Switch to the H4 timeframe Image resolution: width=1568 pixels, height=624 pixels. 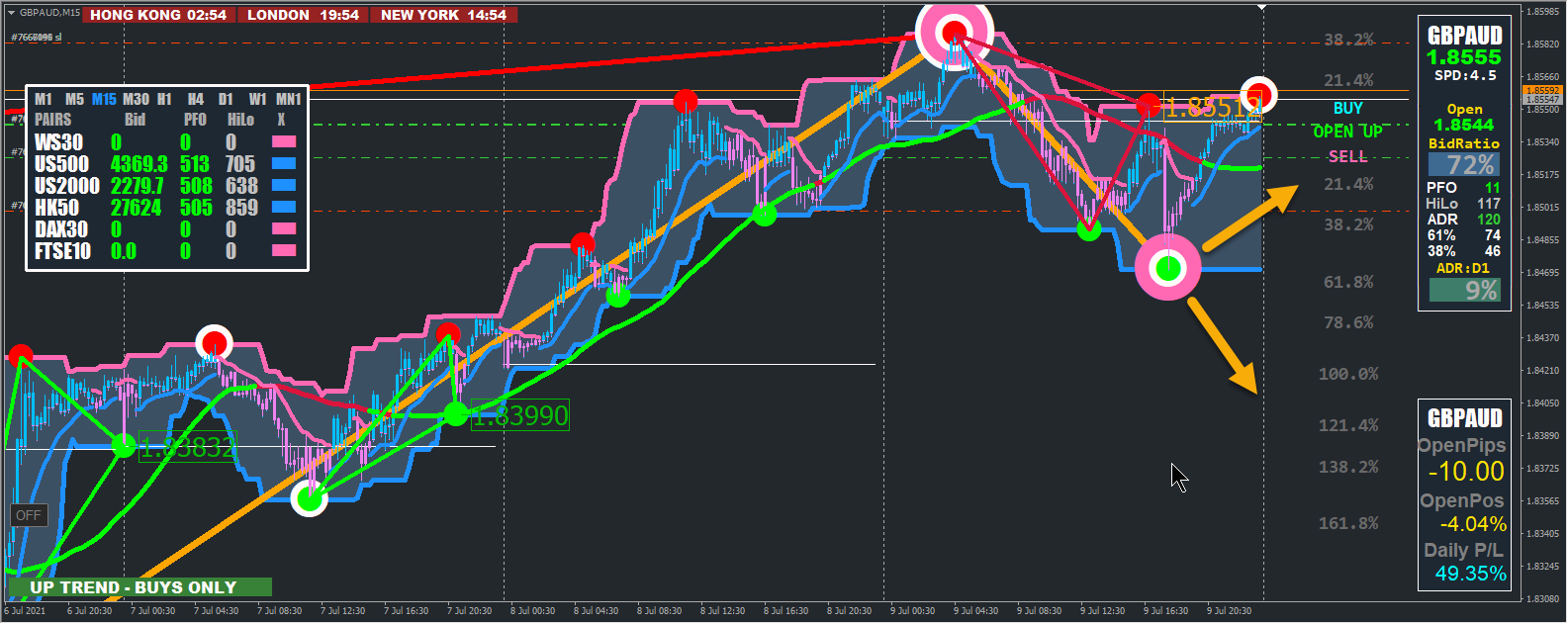(x=196, y=99)
